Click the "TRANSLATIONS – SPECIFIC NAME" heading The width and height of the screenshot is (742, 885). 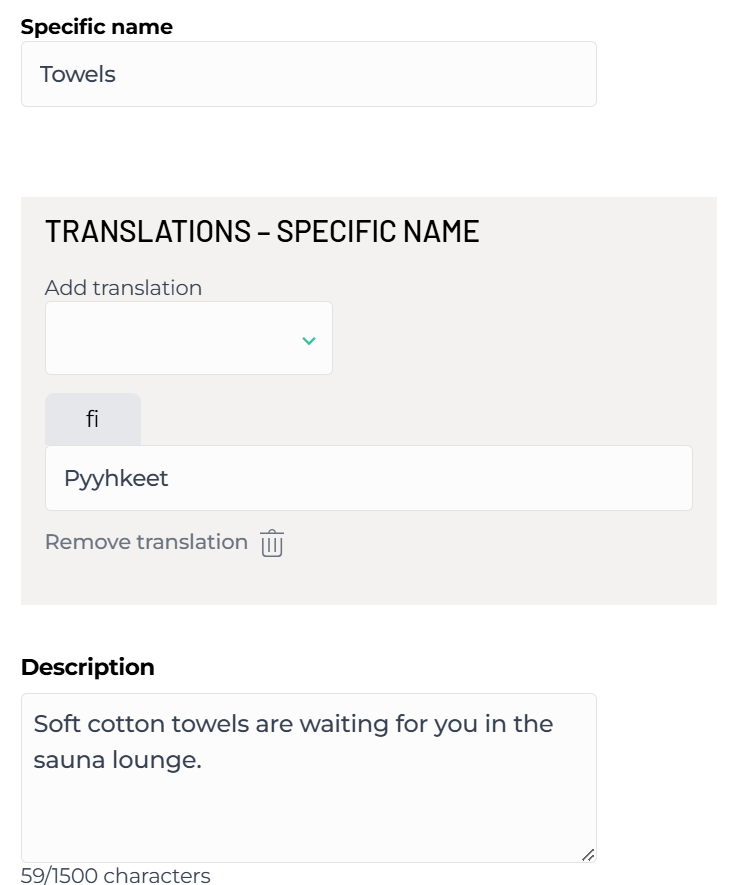pos(262,231)
